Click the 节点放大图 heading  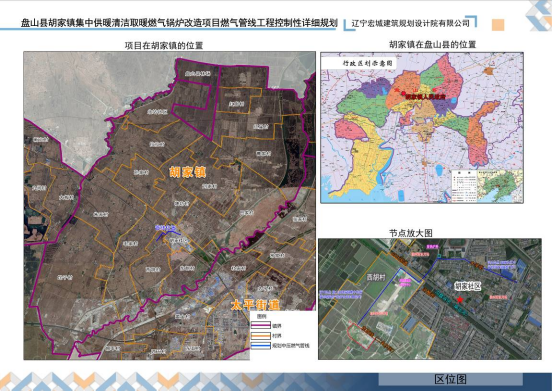click(x=411, y=233)
